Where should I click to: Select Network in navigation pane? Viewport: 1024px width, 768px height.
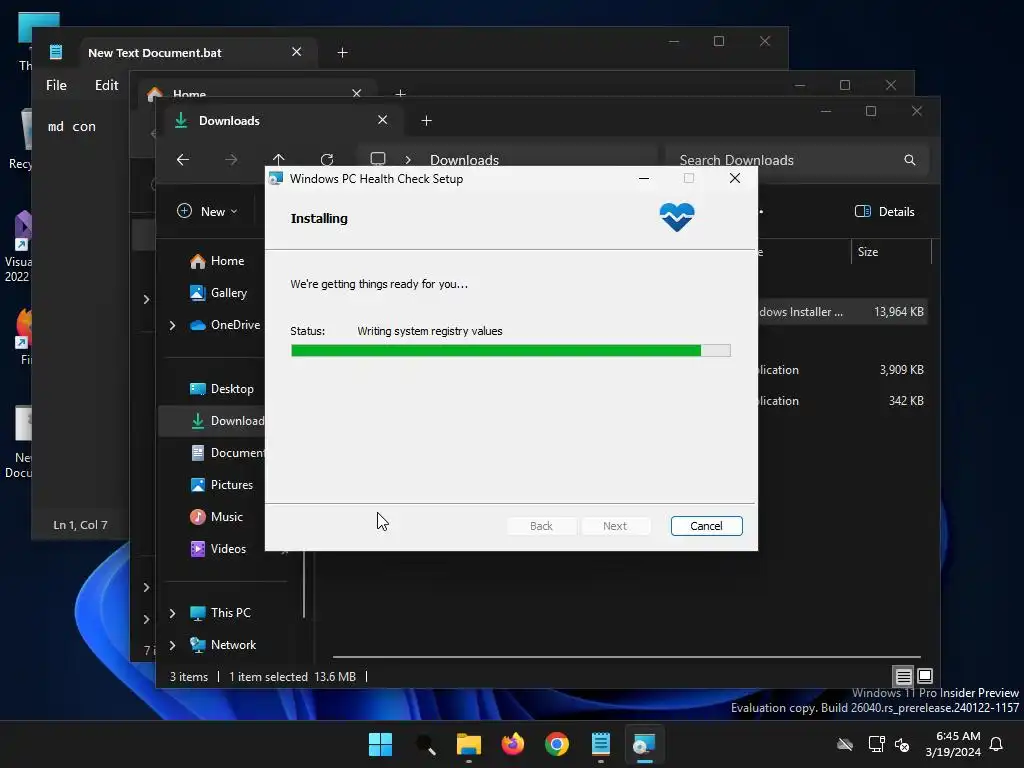coord(223,645)
